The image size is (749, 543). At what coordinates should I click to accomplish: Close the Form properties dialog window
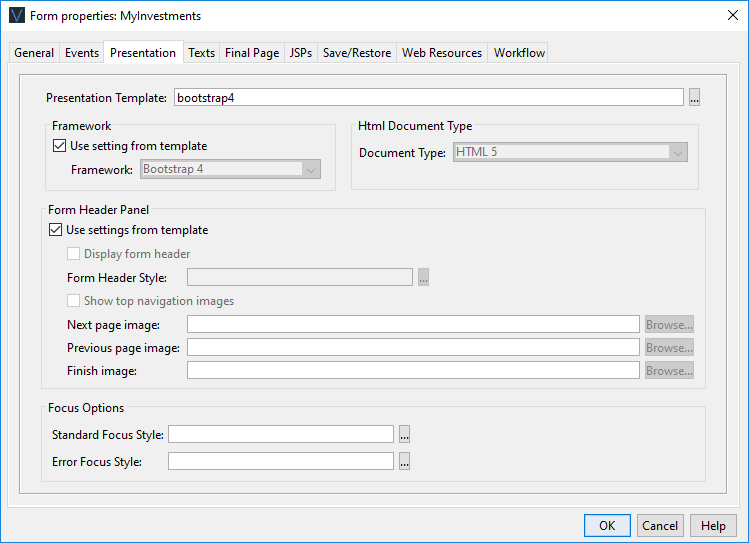730,15
